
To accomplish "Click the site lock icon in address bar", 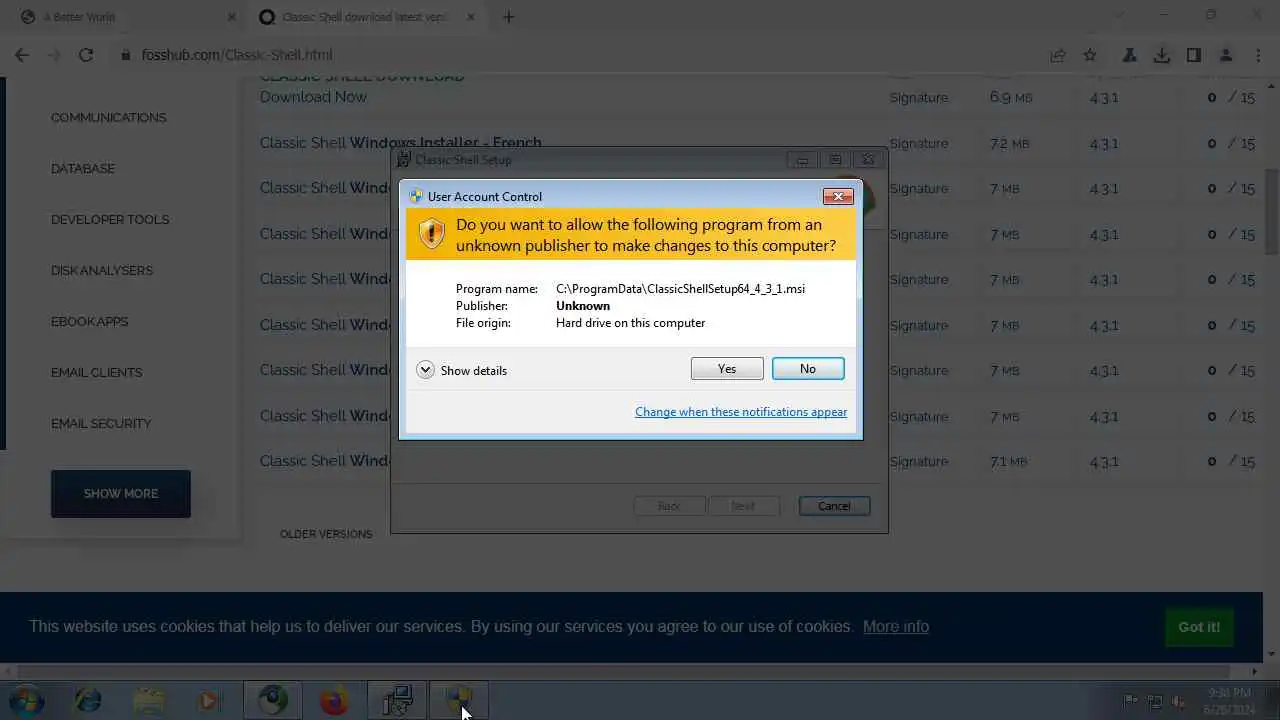I will pos(126,55).
